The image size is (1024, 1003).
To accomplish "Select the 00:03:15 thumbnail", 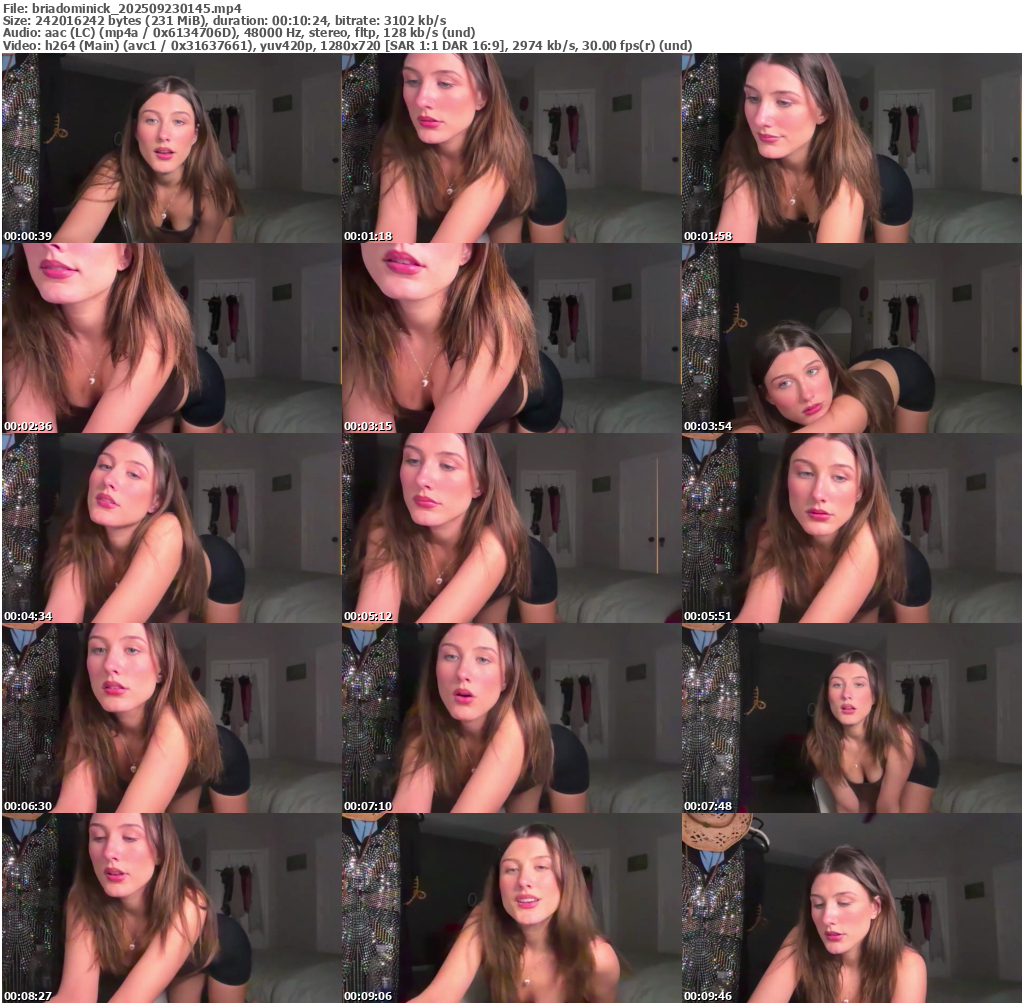I will click(511, 338).
